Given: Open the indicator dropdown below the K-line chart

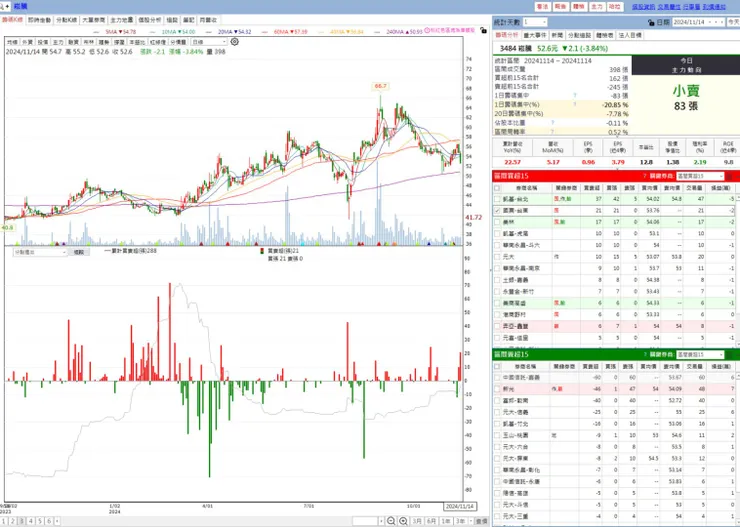Looking at the screenshot, I should (x=40, y=252).
